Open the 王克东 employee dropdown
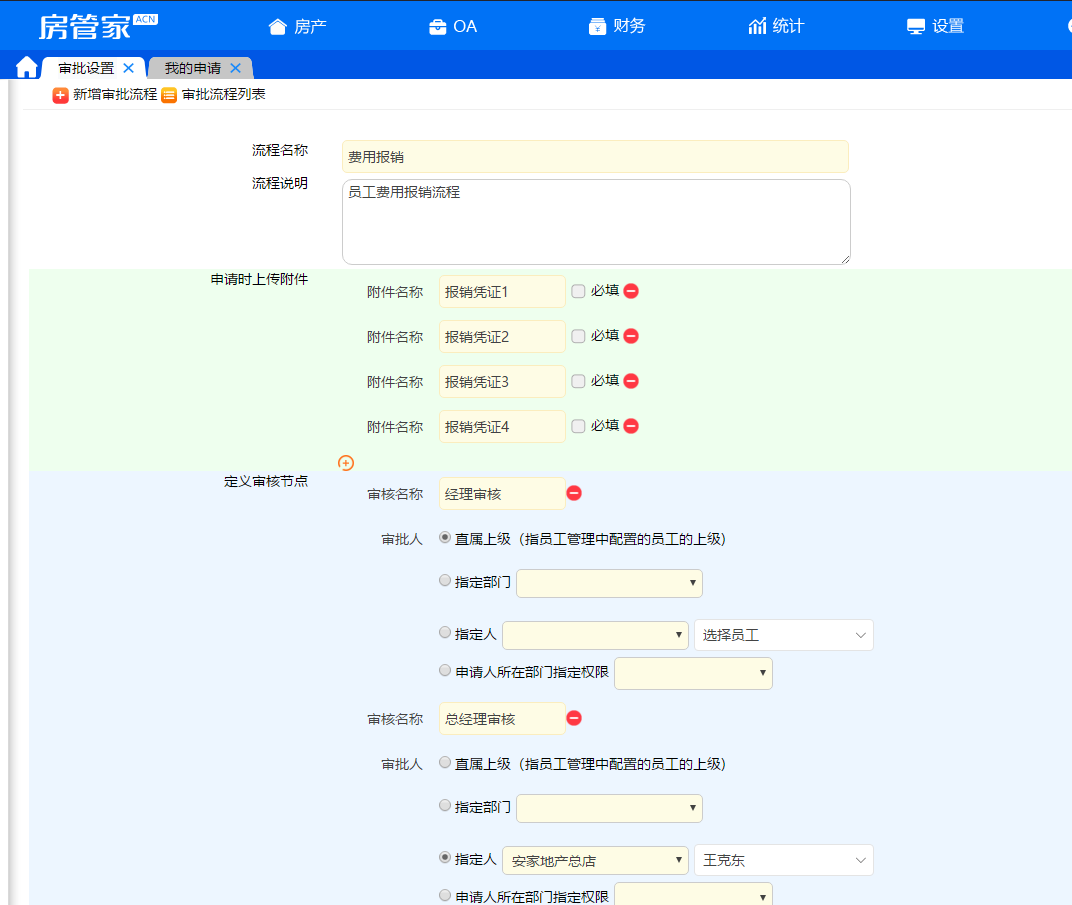This screenshot has width=1072, height=905. click(783, 860)
